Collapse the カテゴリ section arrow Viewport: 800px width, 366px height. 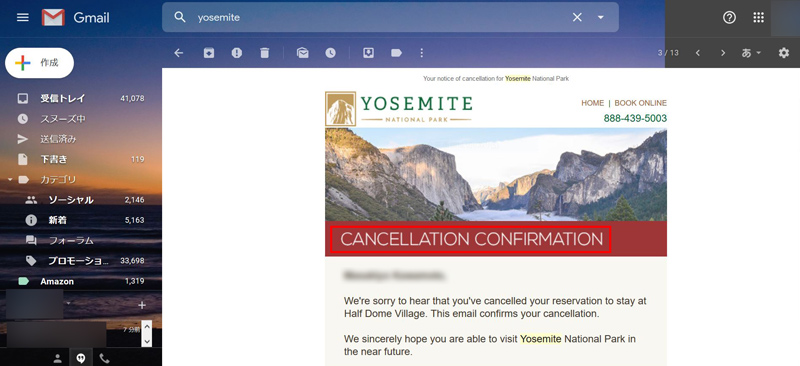(x=10, y=180)
